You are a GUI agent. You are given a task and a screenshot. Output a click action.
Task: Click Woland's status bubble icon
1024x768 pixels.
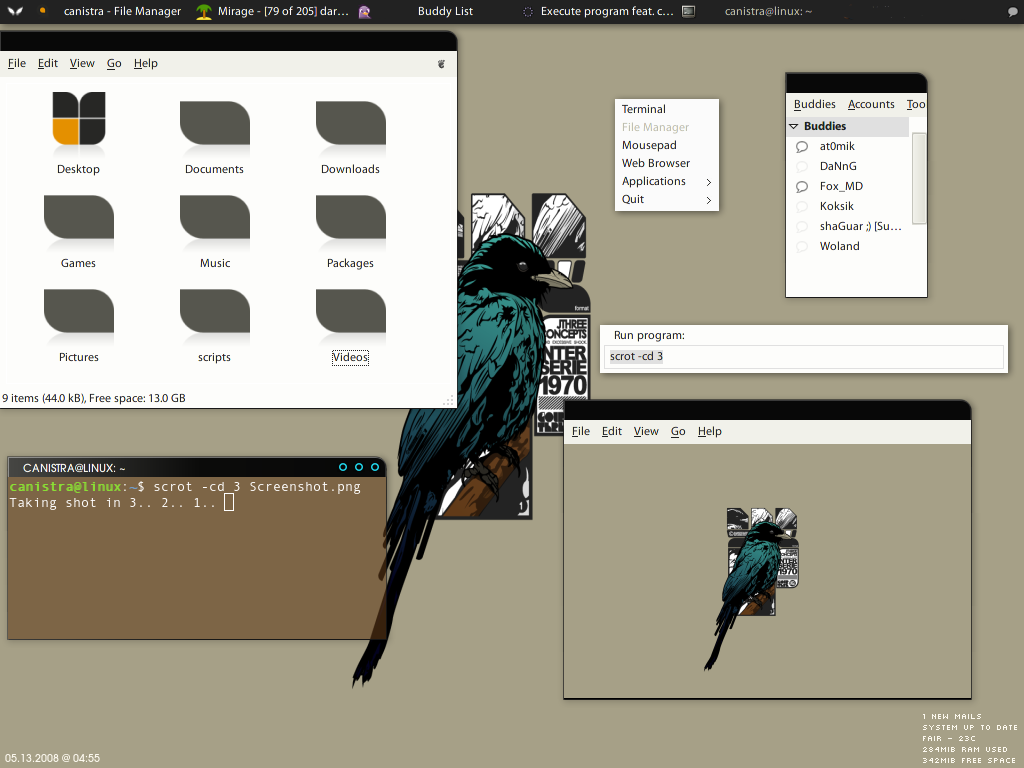click(x=802, y=246)
